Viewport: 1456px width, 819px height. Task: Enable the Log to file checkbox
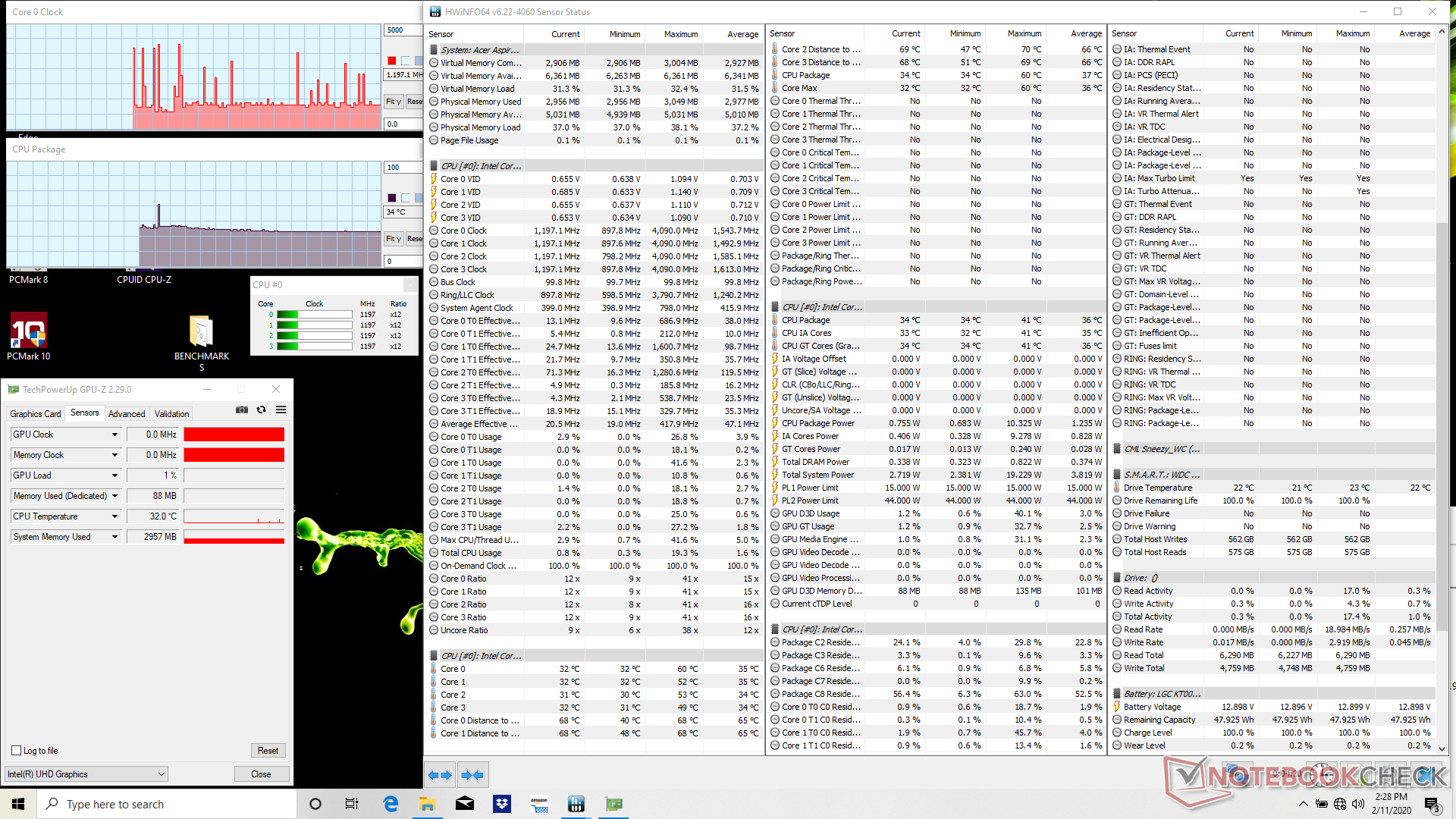coord(17,751)
